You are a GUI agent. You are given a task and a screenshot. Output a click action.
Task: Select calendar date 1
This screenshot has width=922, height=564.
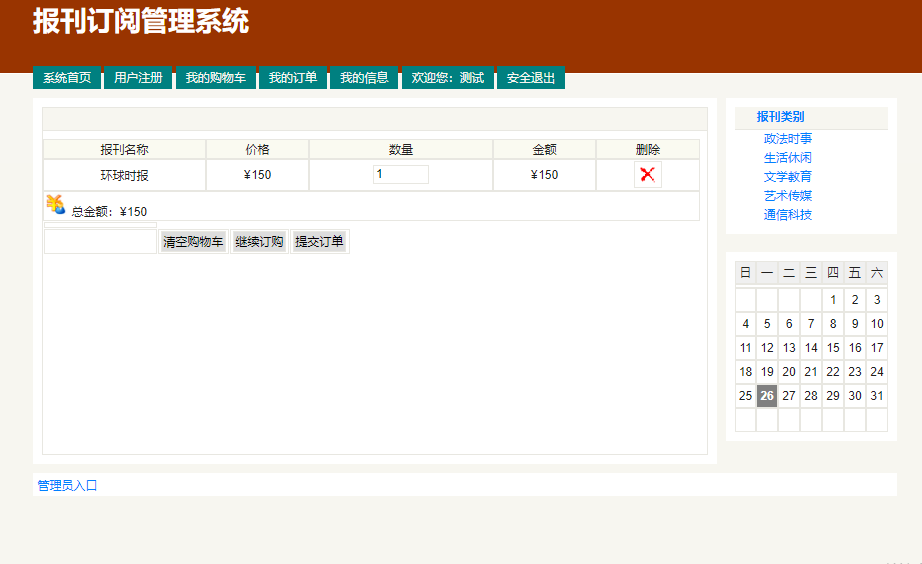pos(833,300)
